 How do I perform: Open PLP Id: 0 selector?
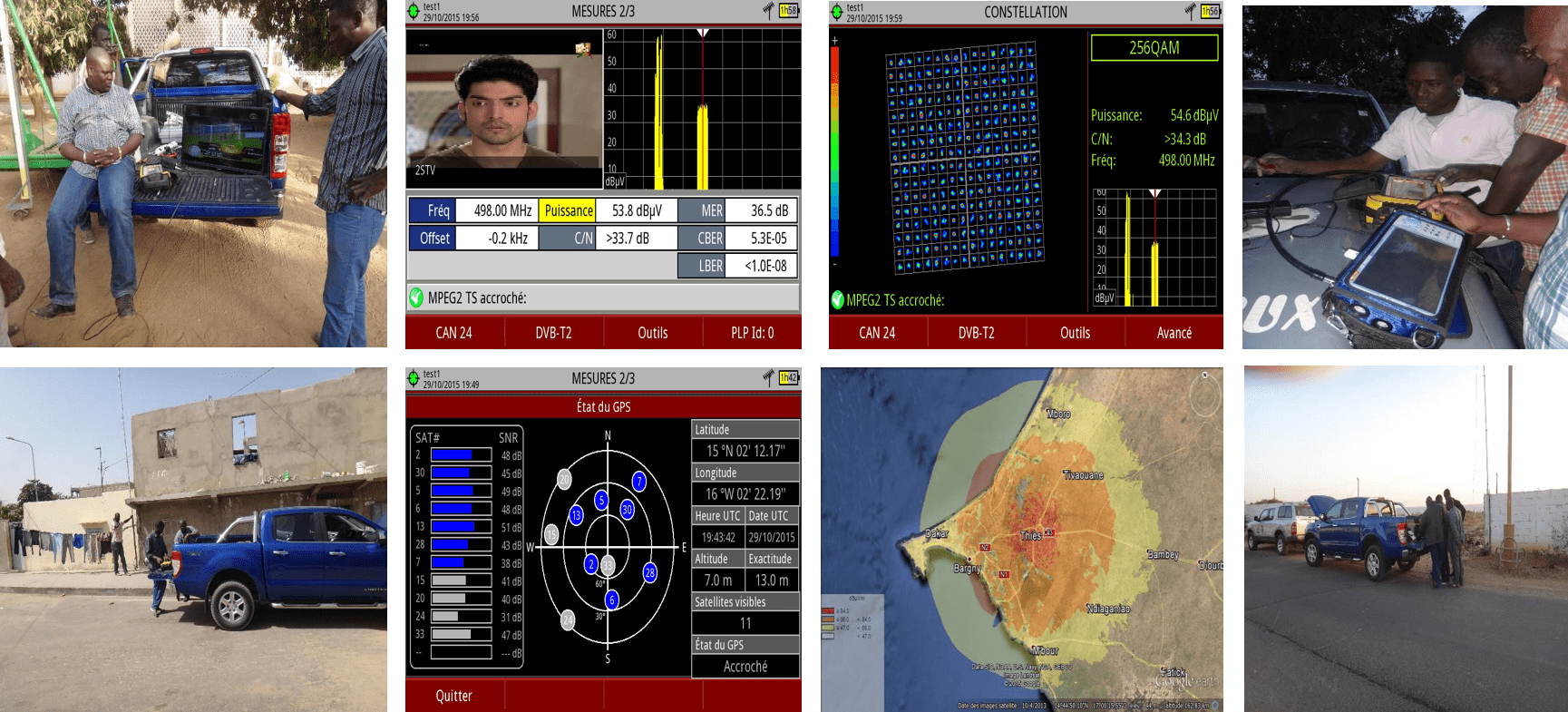[x=752, y=333]
